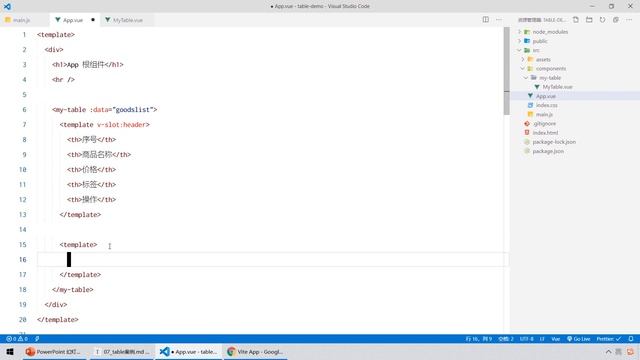Switch to MyTable.vue editor tab
The height and width of the screenshot is (360, 640).
pos(127,20)
